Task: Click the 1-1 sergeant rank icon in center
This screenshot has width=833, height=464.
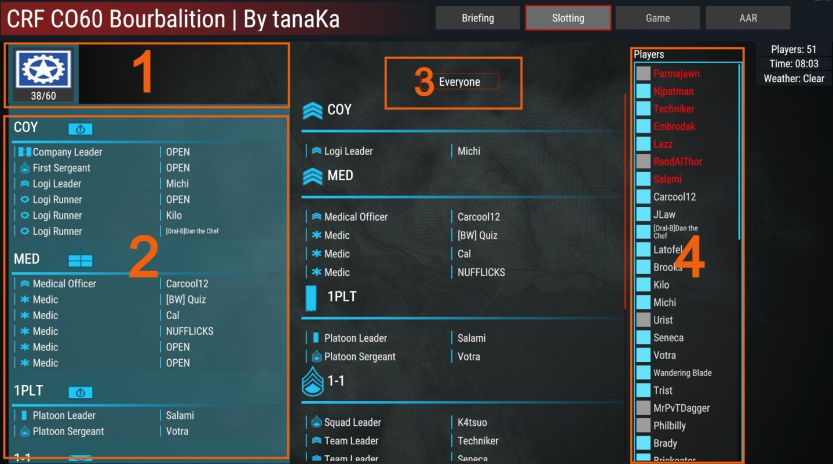Action: pos(312,381)
